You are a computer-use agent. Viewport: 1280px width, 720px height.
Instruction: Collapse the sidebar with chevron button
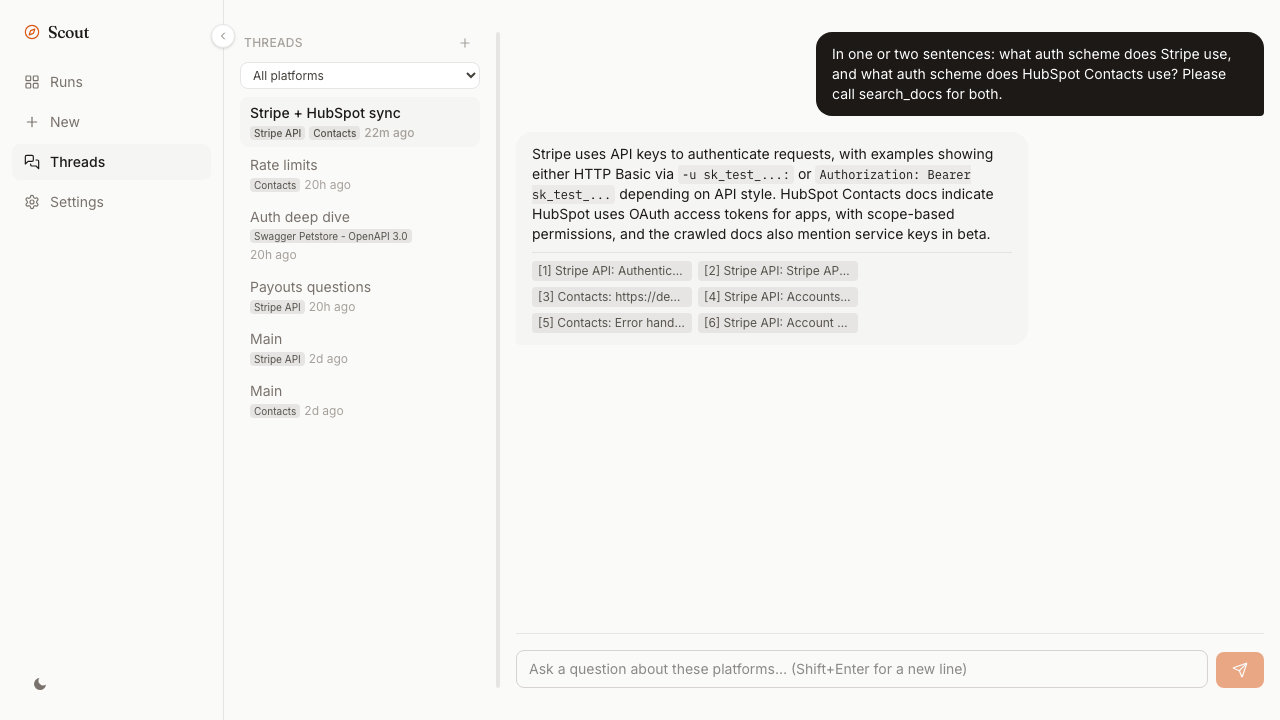click(x=223, y=36)
